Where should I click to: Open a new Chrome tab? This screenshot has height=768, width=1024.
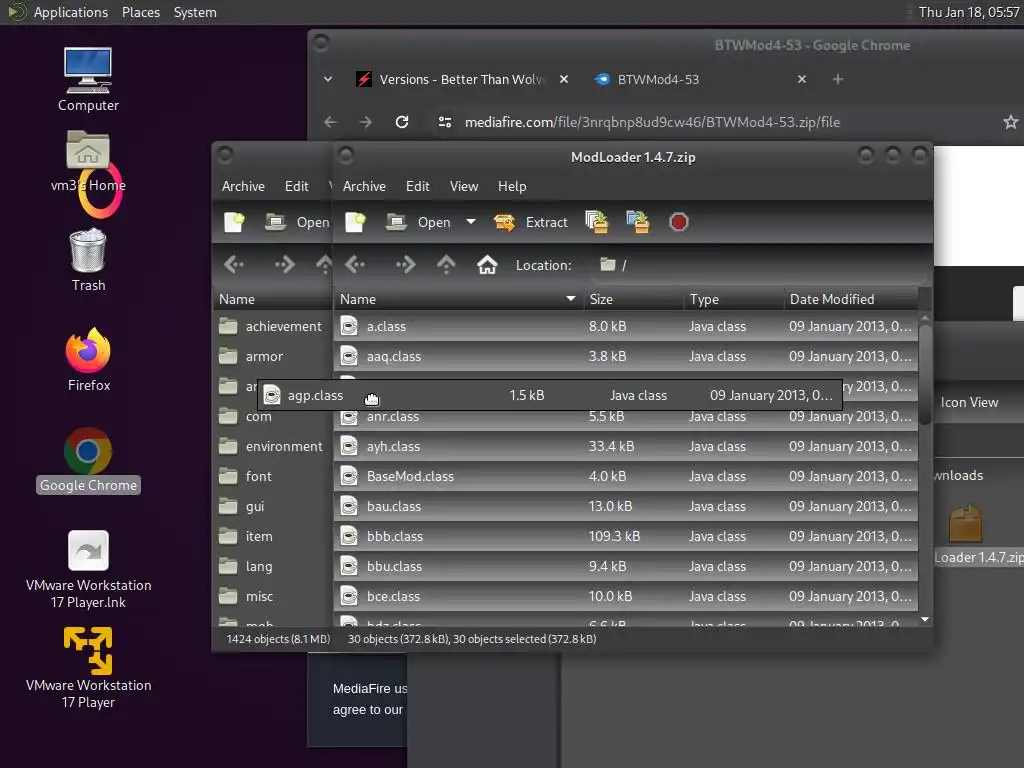pos(838,79)
